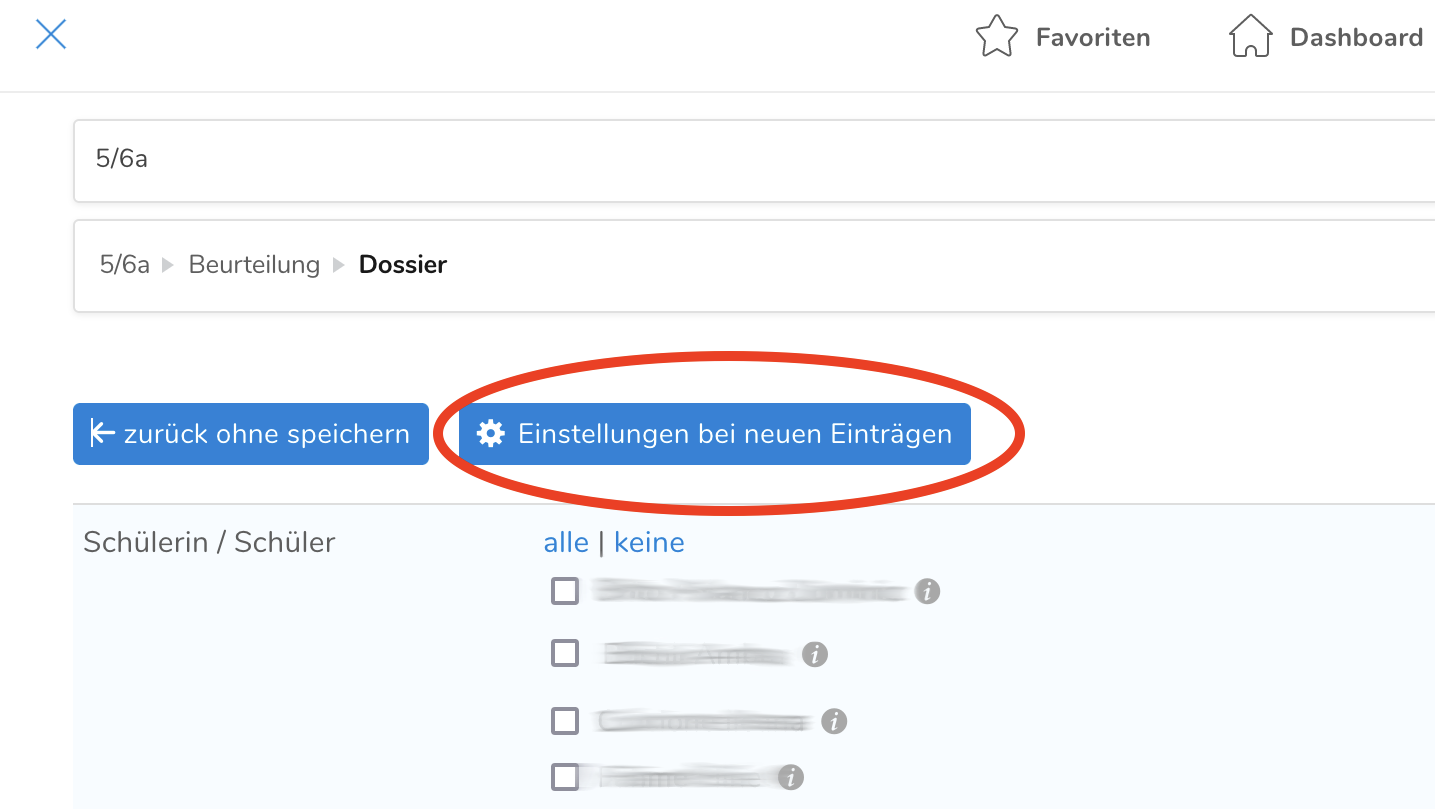Image resolution: width=1435 pixels, height=809 pixels.
Task: Click the Favoriten star icon
Action: point(996,37)
